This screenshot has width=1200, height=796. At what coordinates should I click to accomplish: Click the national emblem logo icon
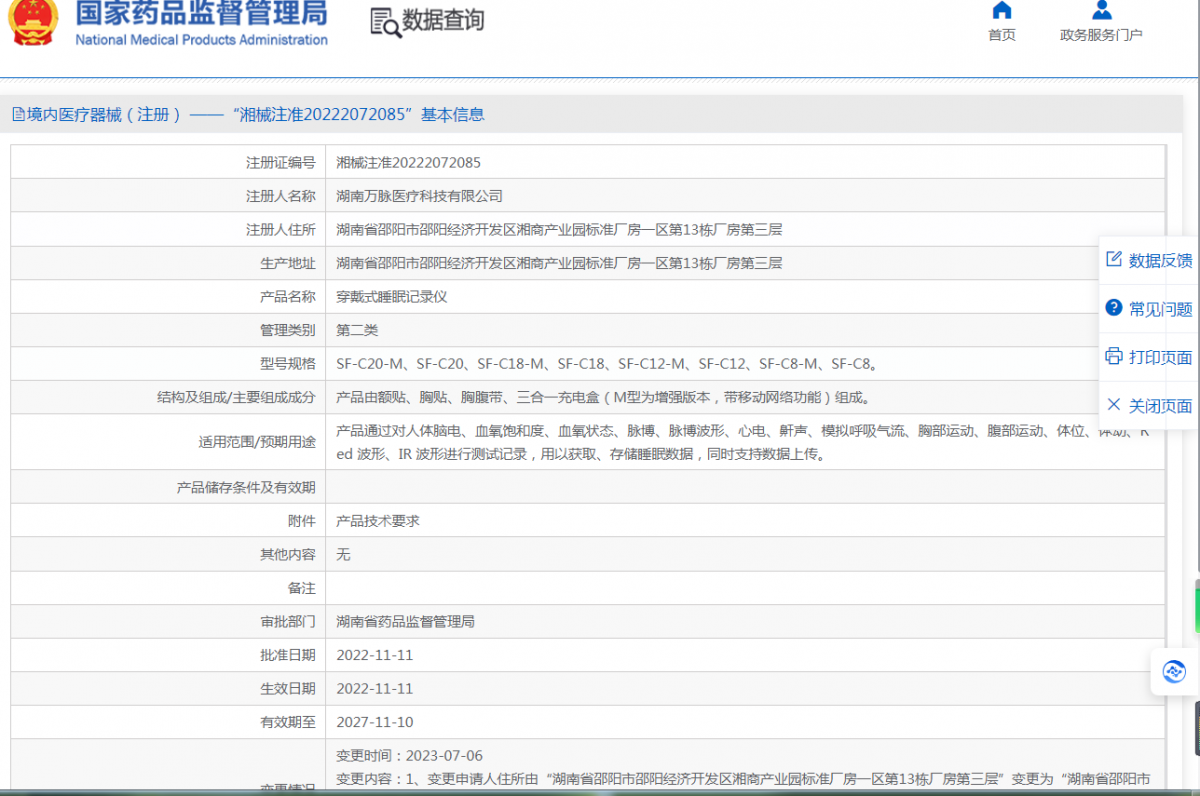point(33,20)
